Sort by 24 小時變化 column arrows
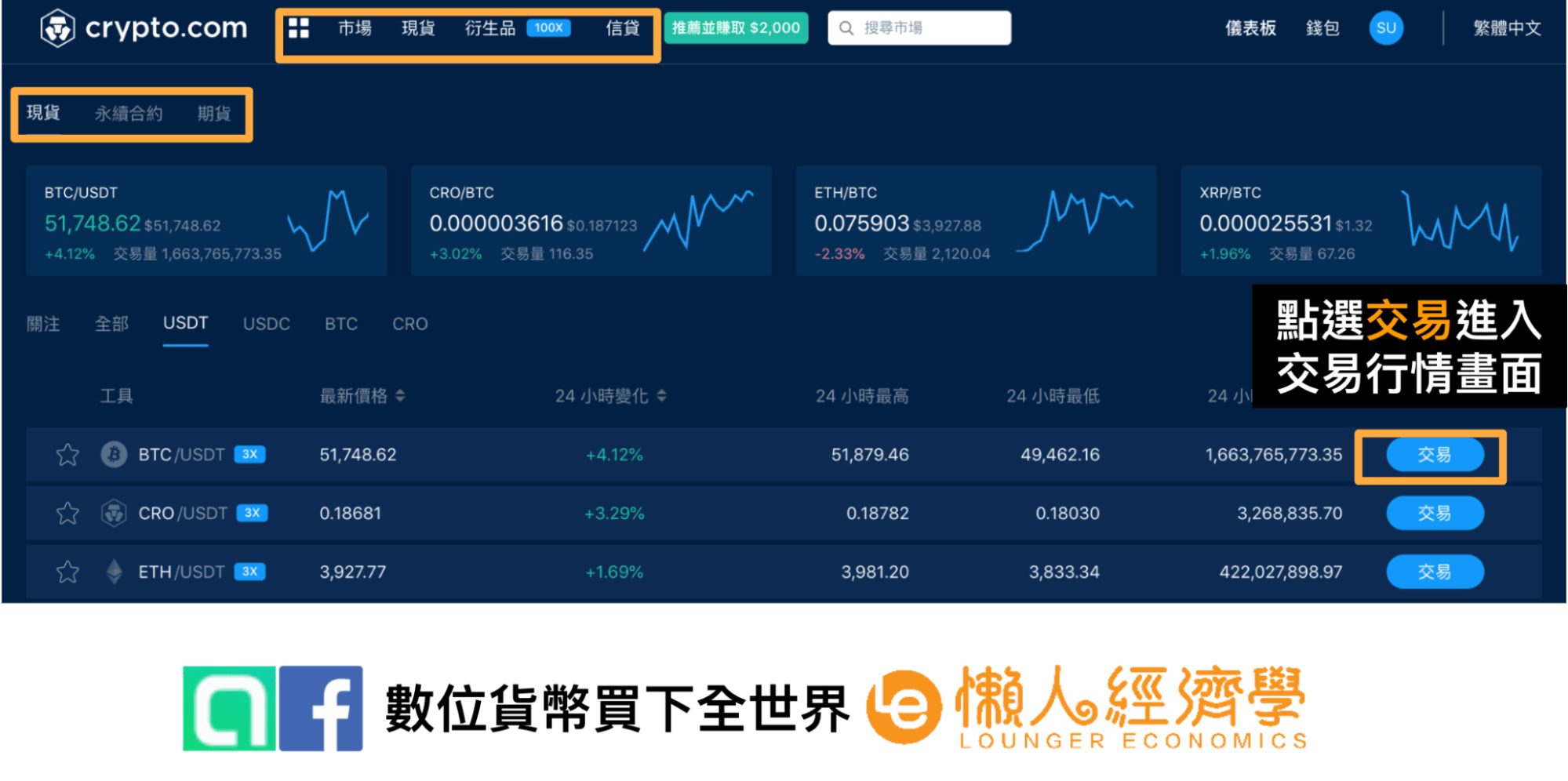 [662, 396]
